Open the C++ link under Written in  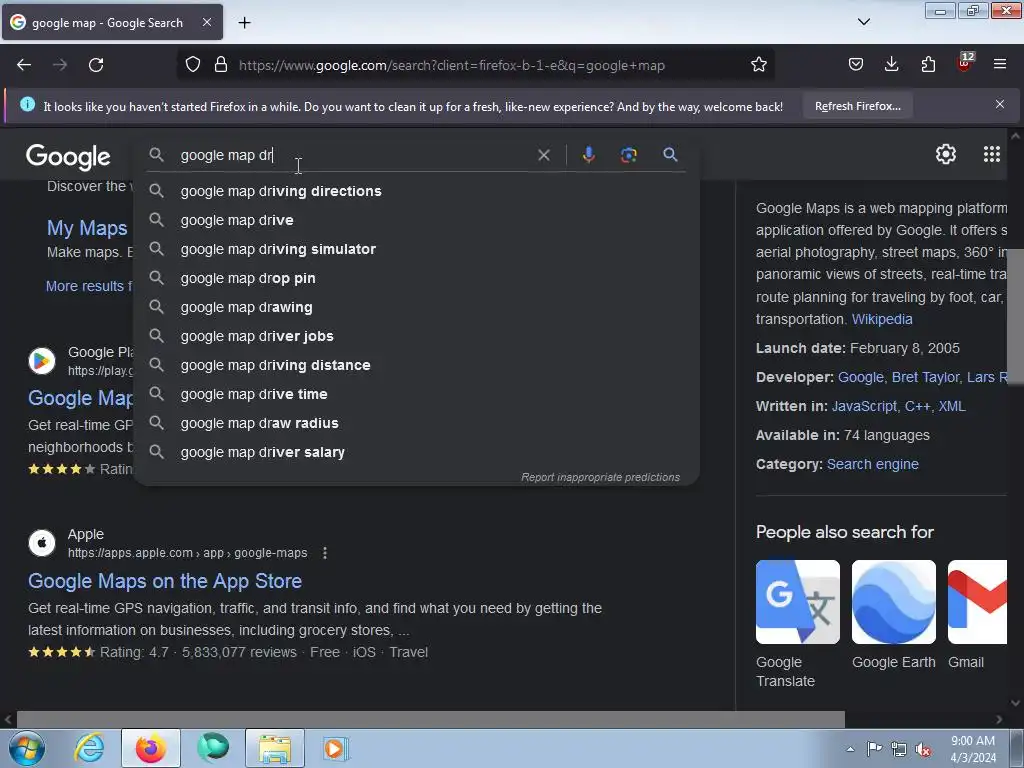click(x=918, y=406)
